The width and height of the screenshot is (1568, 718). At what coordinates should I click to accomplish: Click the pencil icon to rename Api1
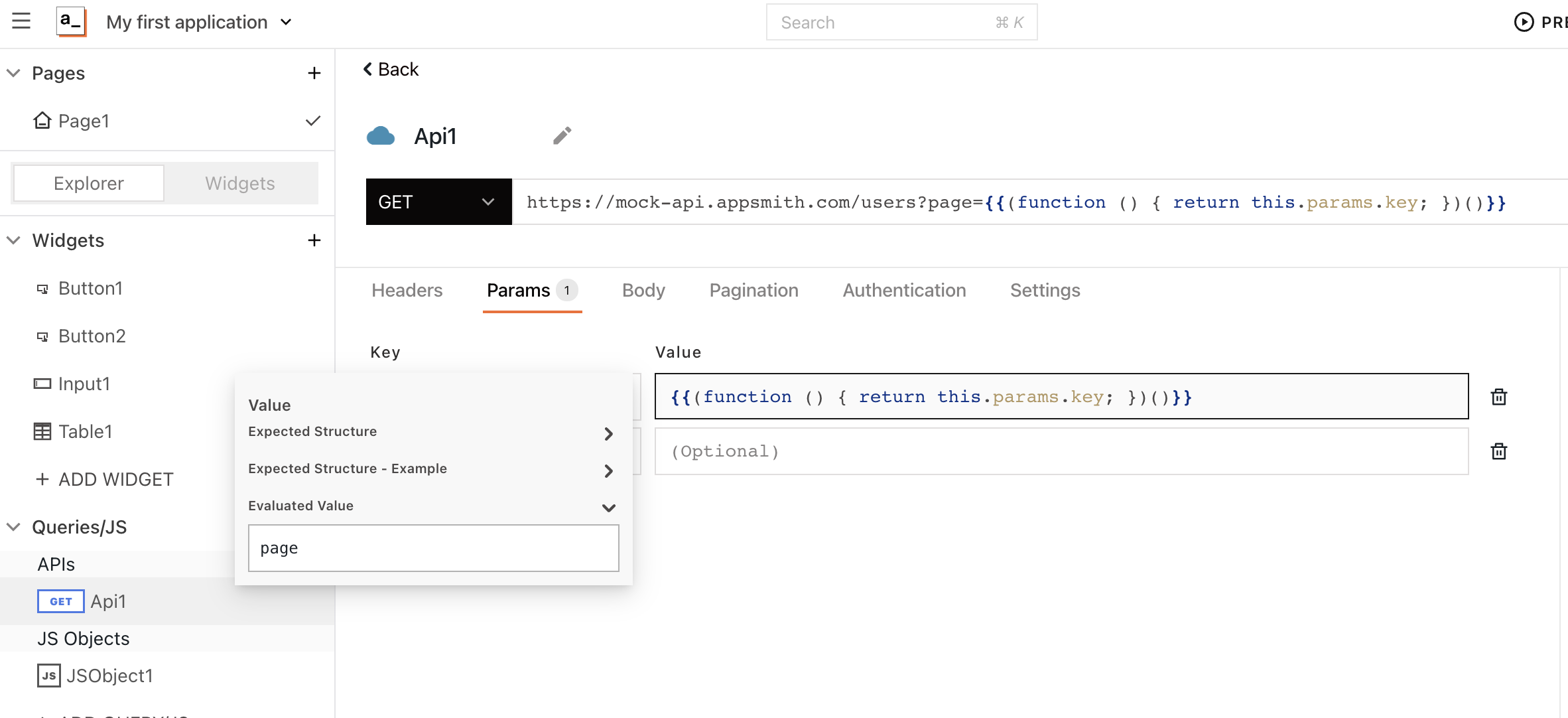click(x=562, y=135)
